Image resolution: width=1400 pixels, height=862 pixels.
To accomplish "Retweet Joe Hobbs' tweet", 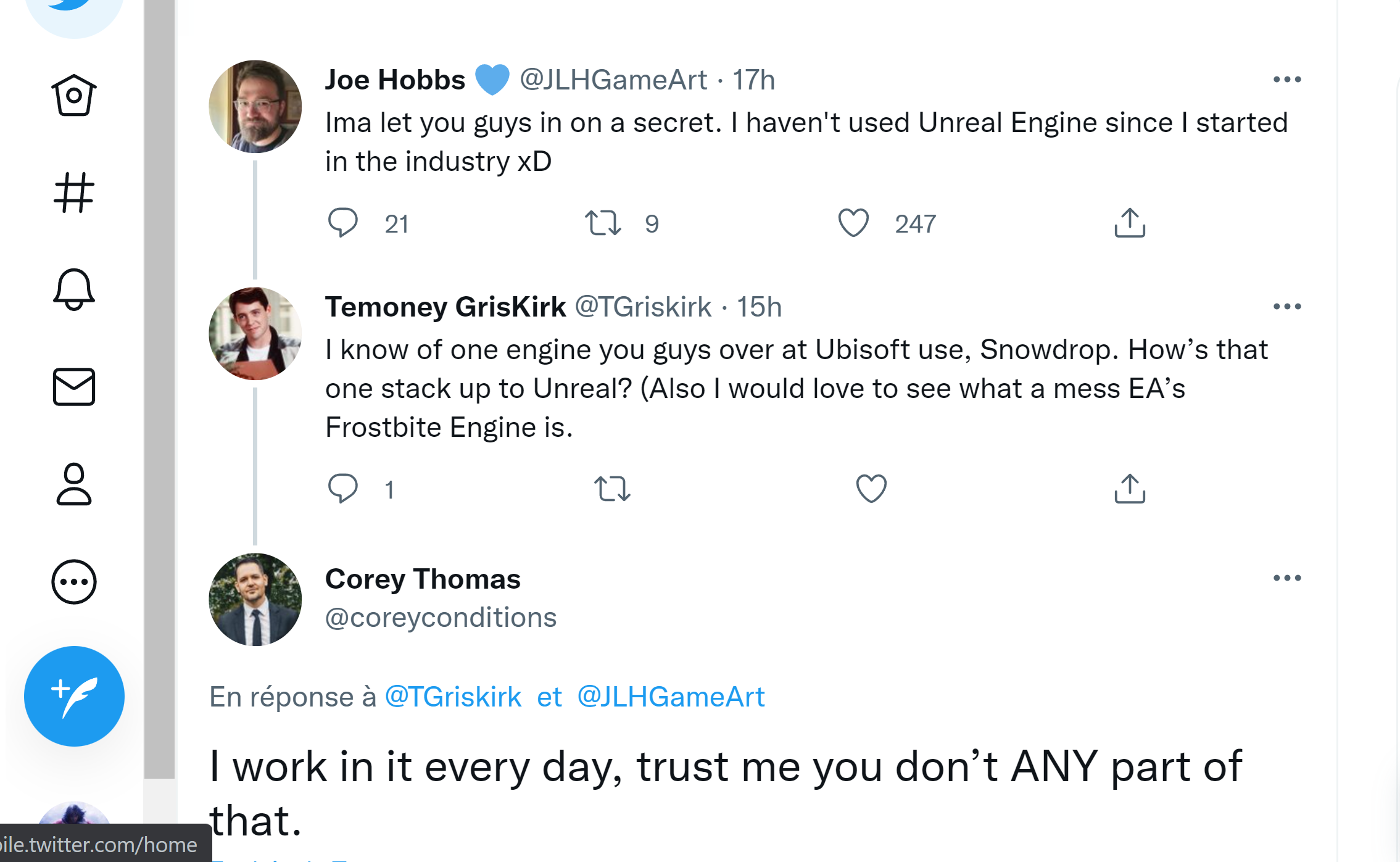I will [603, 223].
